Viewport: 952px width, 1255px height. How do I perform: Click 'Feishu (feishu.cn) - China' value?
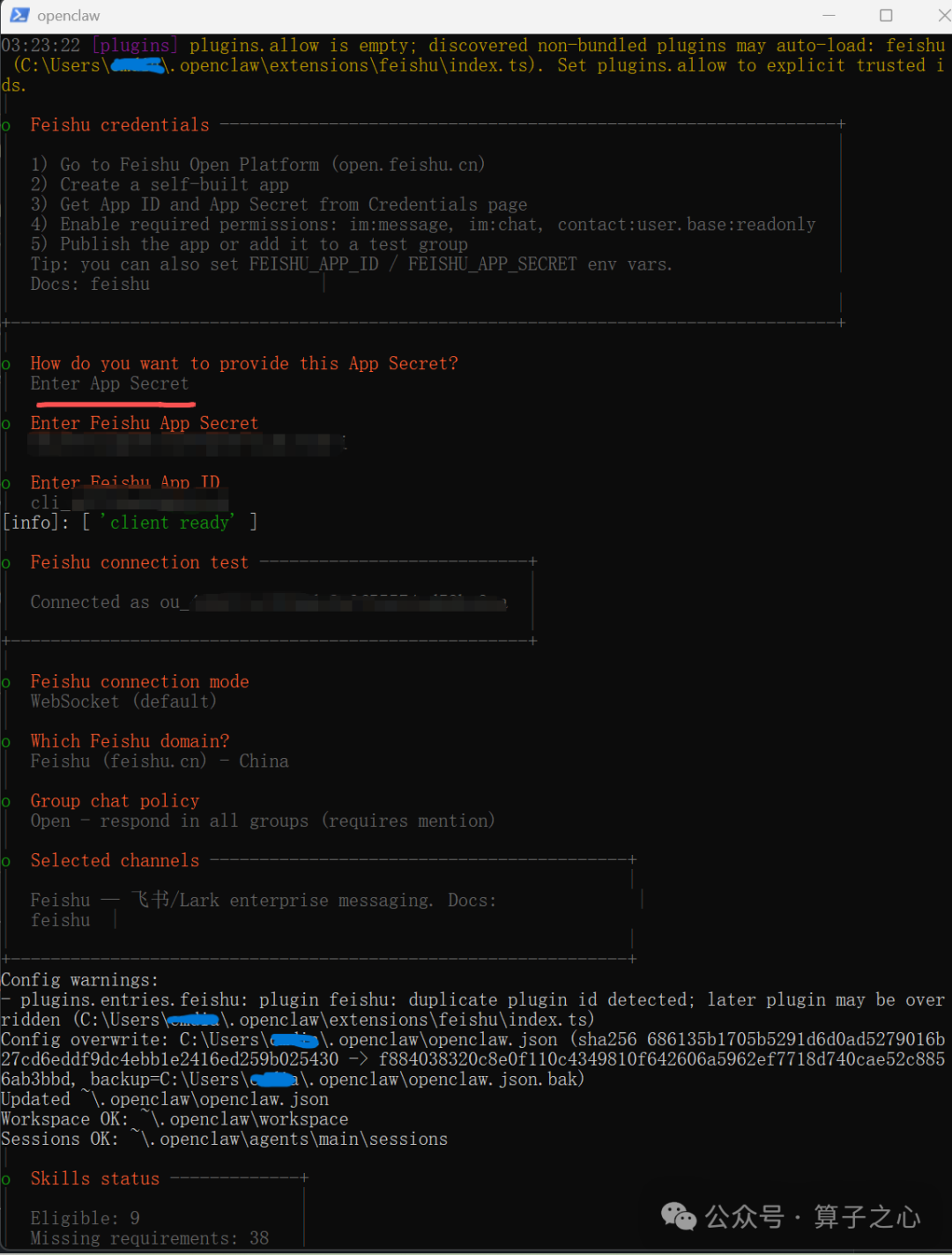click(x=160, y=761)
